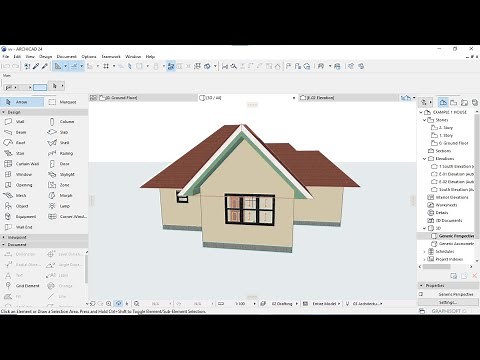Activate the Arrow selection tool
Image resolution: width=480 pixels, height=360 pixels.
[22, 102]
